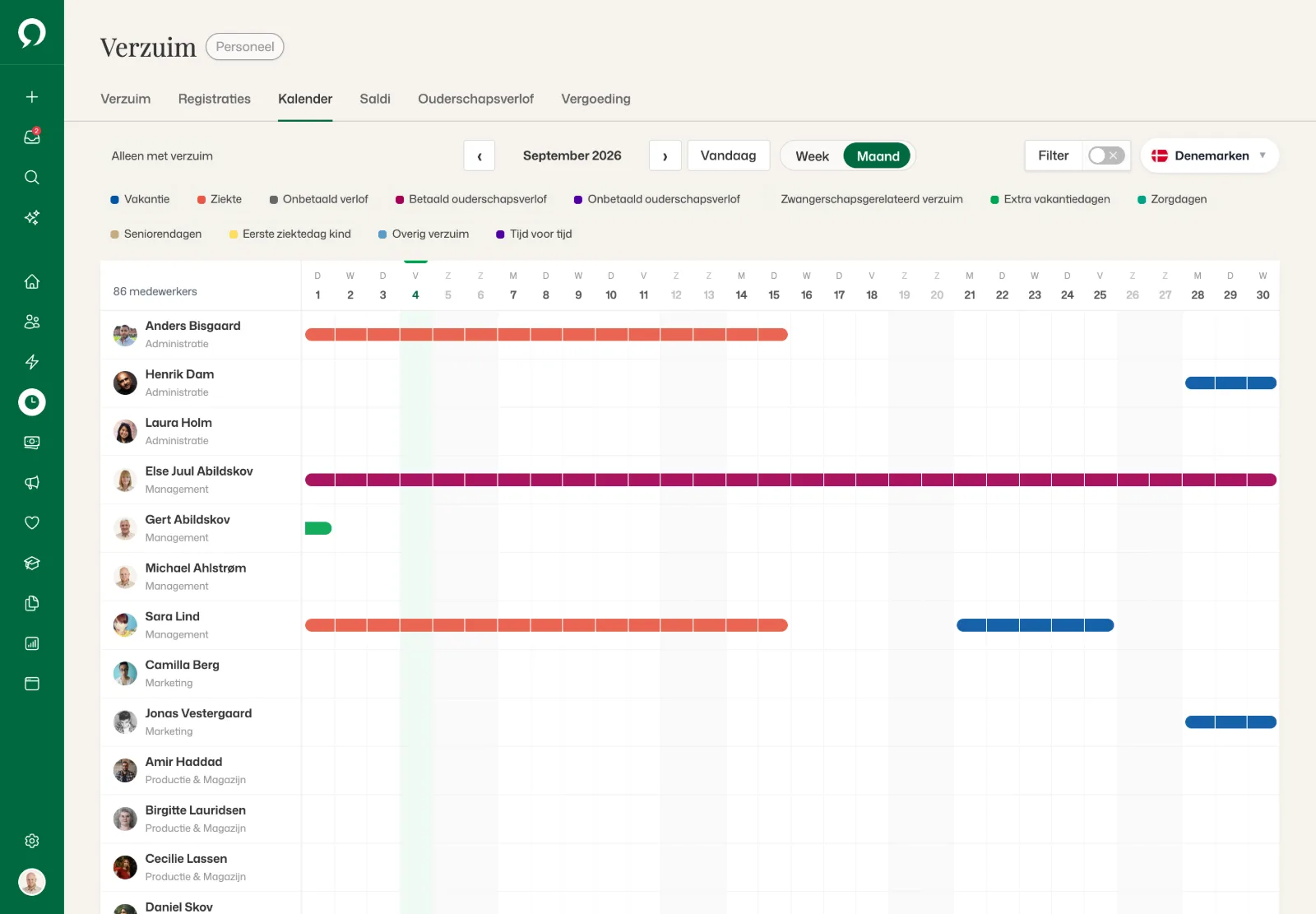Image resolution: width=1316 pixels, height=914 pixels.
Task: Open the Verzuim tab
Action: 126,99
